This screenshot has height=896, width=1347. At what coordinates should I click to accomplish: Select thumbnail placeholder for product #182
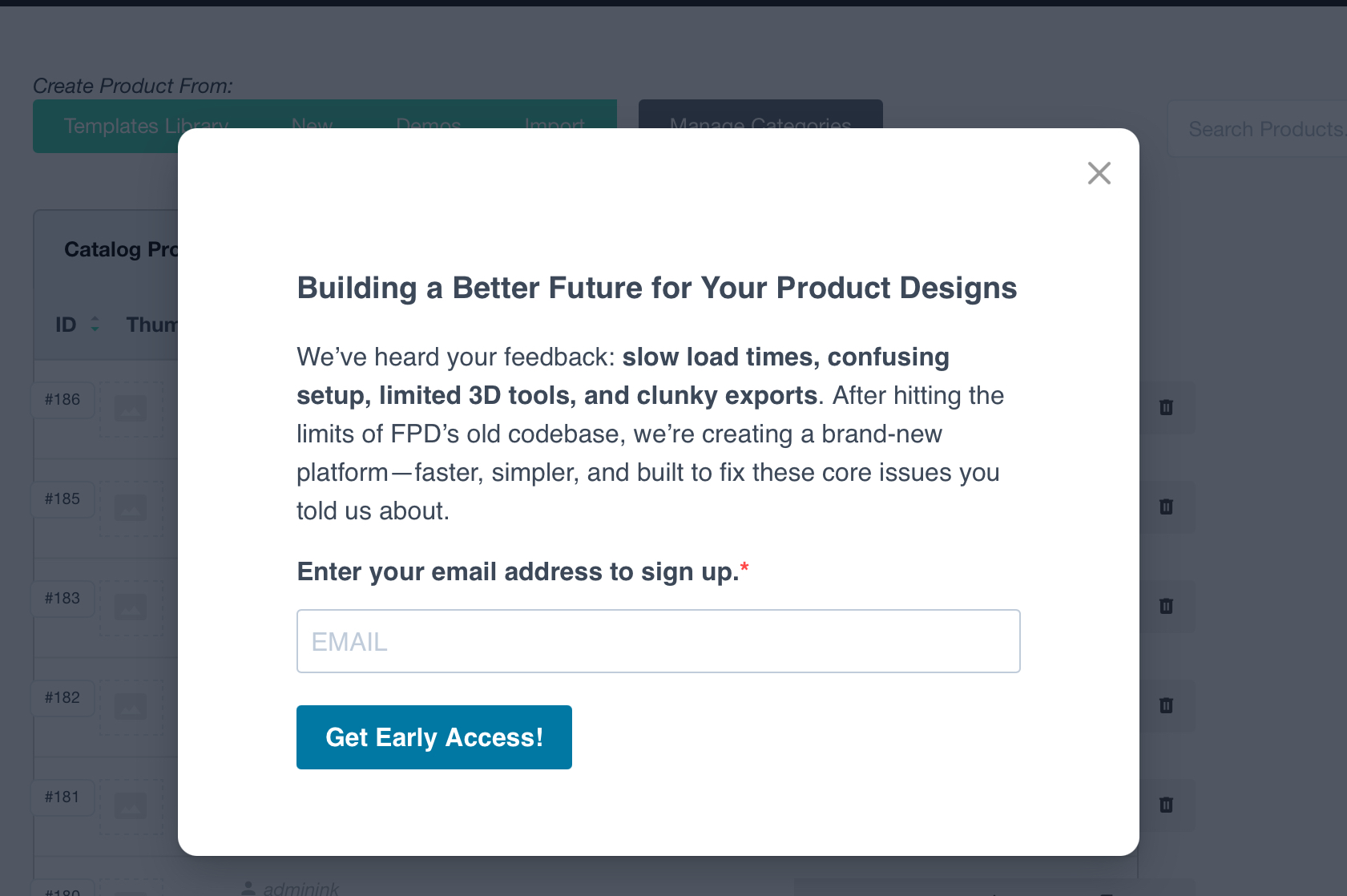(131, 707)
